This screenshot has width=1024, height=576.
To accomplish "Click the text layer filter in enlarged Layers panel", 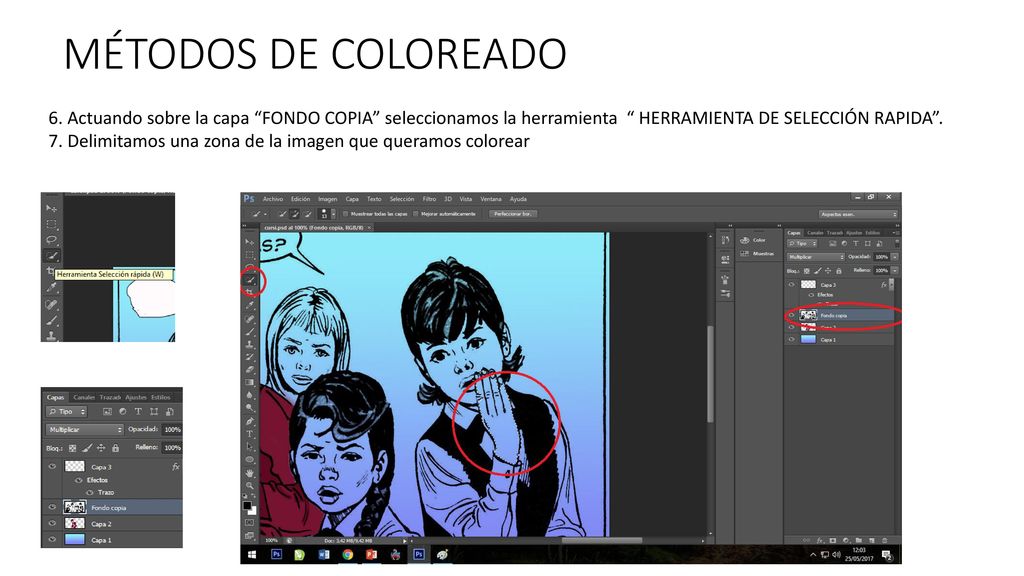I will 138,411.
